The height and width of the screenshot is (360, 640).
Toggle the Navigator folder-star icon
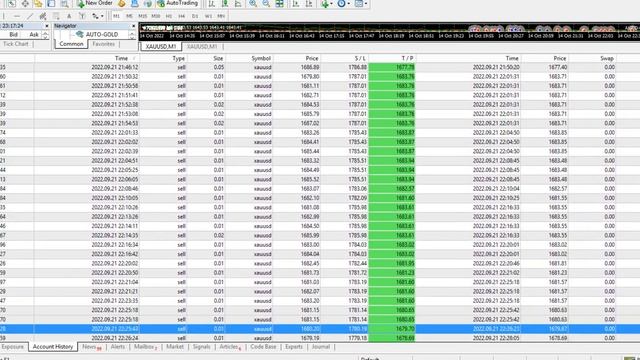pyautogui.click(x=38, y=4)
